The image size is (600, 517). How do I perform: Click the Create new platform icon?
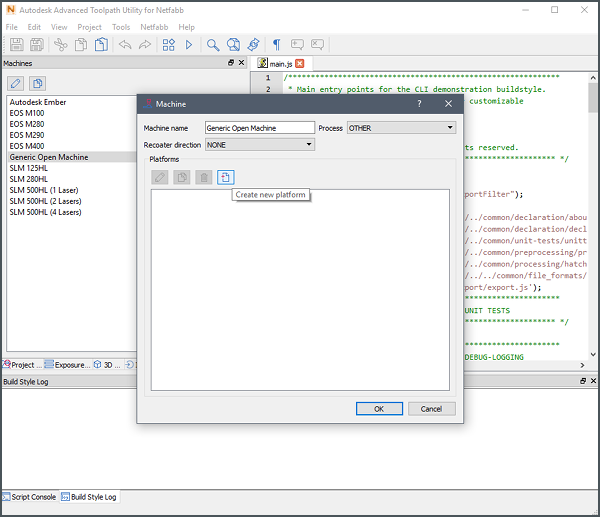(x=226, y=177)
